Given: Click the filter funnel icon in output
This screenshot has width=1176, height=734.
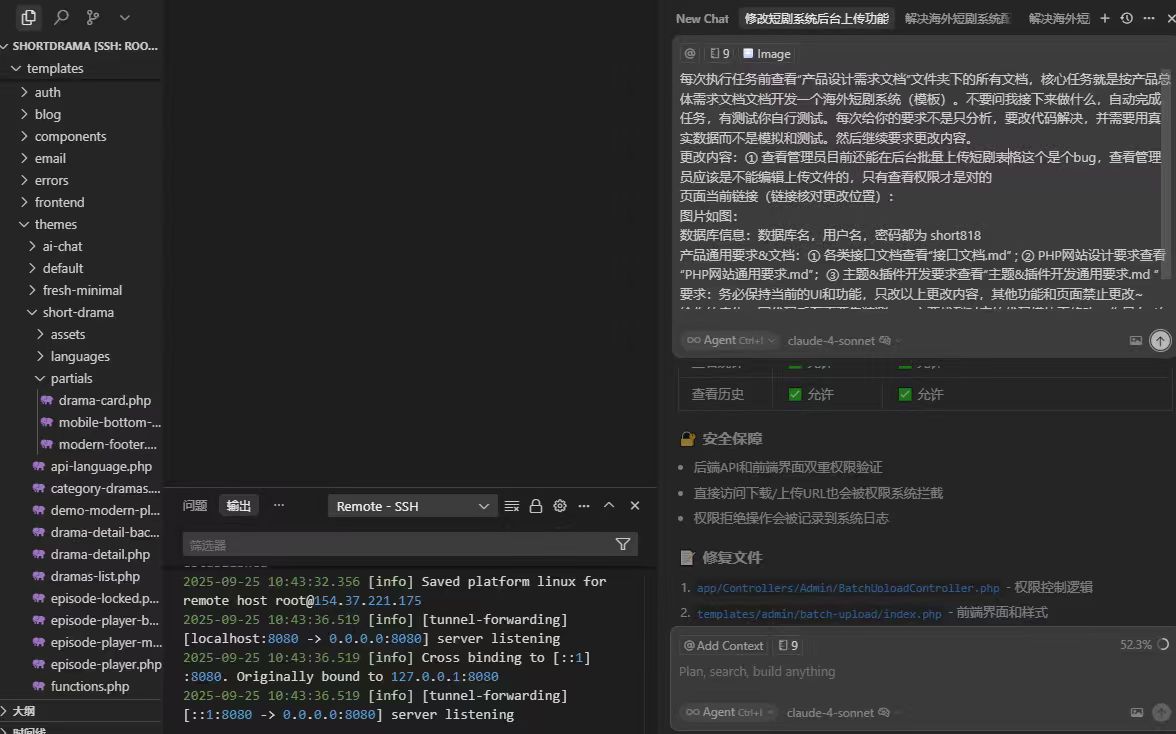Looking at the screenshot, I should [x=622, y=544].
